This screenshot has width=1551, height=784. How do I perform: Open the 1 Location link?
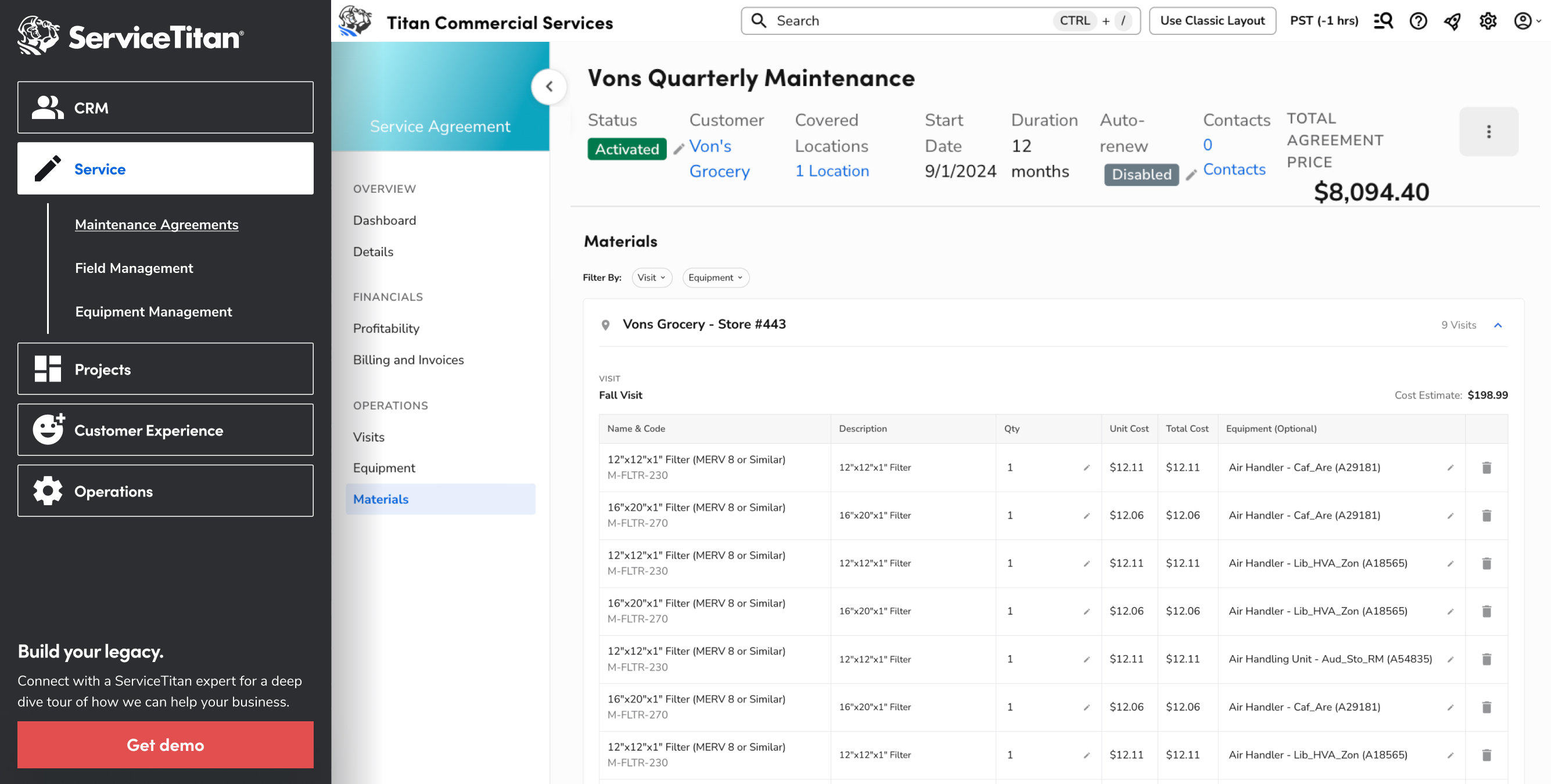point(831,171)
